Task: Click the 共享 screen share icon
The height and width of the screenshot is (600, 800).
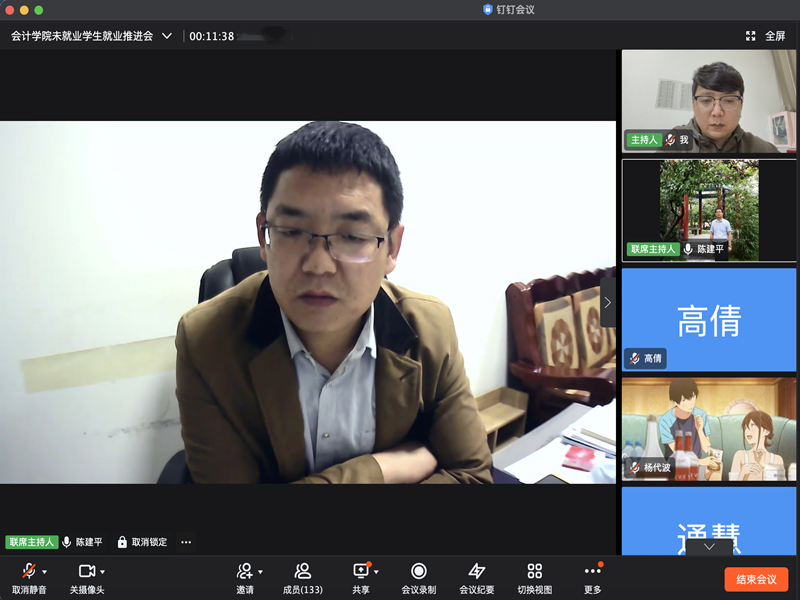Action: pyautogui.click(x=360, y=571)
